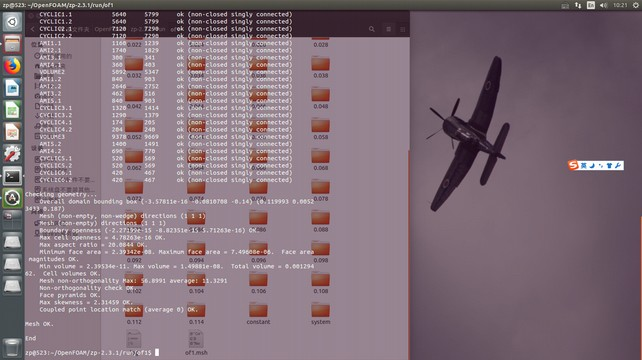Screen dimensions: 642x360
Task: Click the search icon in Files window
Action: coord(371,29)
